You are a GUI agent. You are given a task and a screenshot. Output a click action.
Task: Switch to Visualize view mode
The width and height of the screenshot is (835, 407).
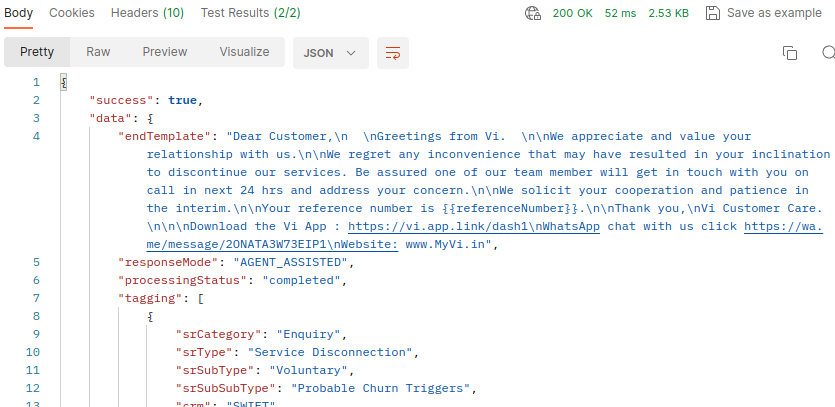244,52
